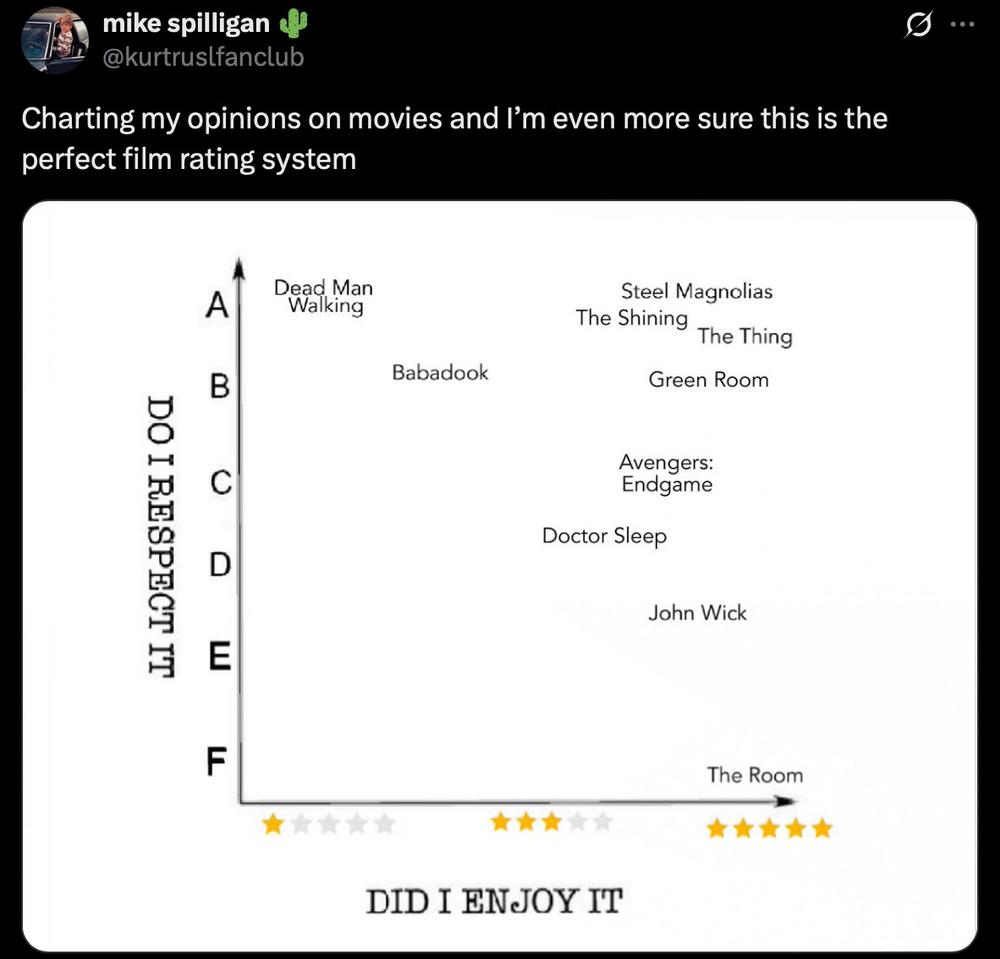
Task: Open the movie chart image
Action: coord(500,576)
